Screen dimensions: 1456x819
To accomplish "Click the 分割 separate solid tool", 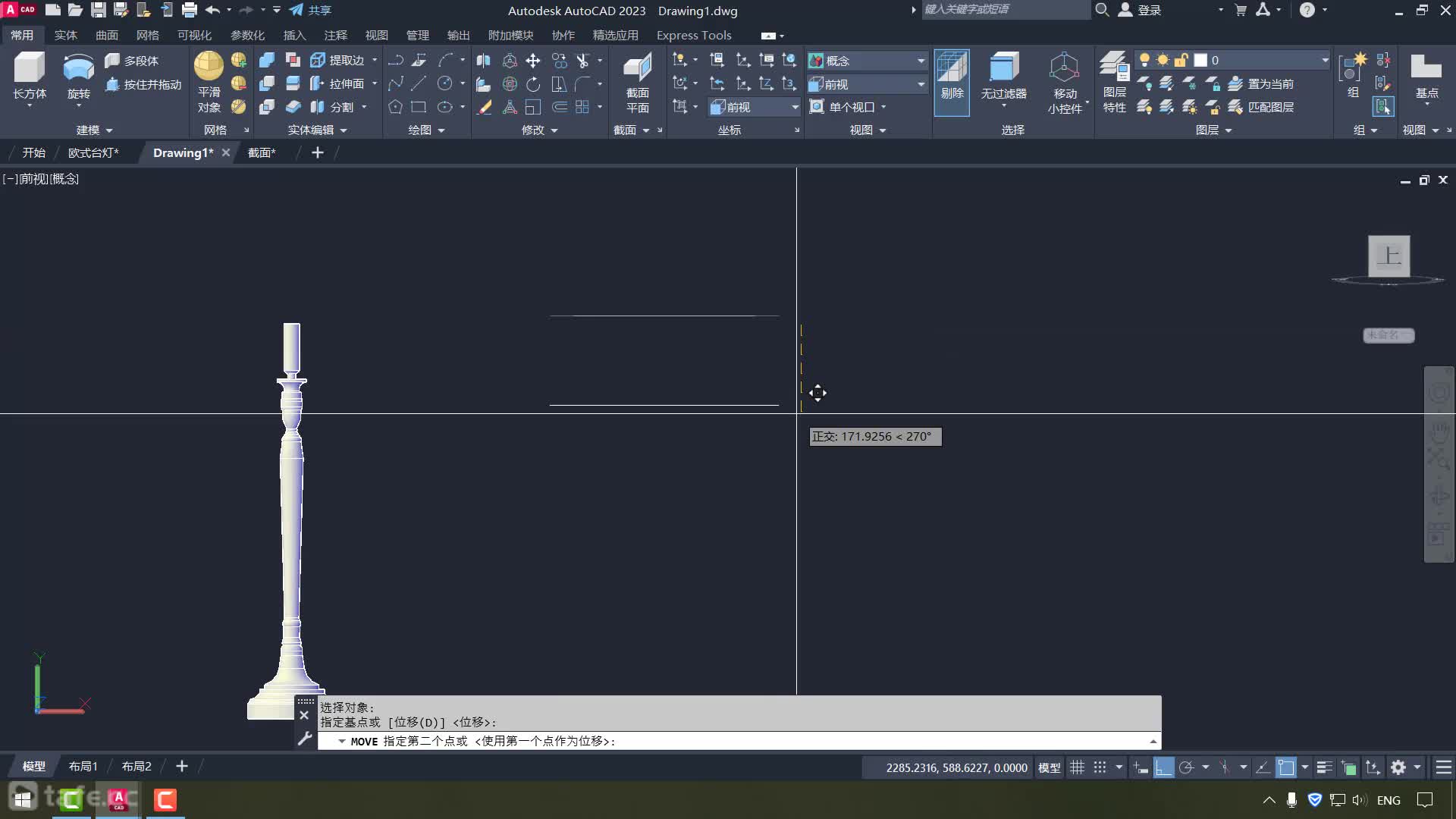I will click(x=332, y=107).
